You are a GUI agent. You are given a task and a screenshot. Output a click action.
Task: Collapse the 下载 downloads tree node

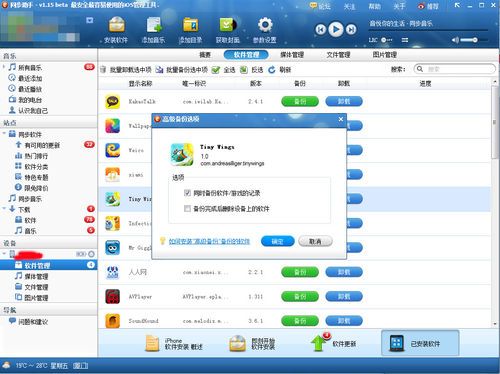coord(4,209)
